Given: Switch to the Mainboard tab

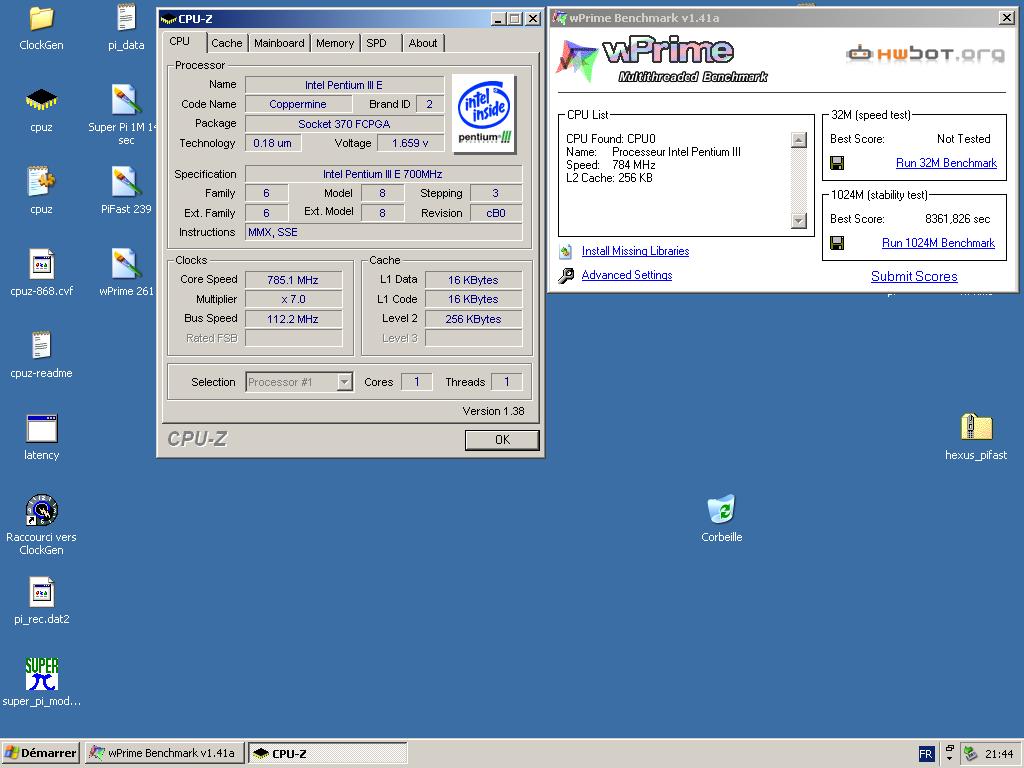Looking at the screenshot, I should 279,43.
